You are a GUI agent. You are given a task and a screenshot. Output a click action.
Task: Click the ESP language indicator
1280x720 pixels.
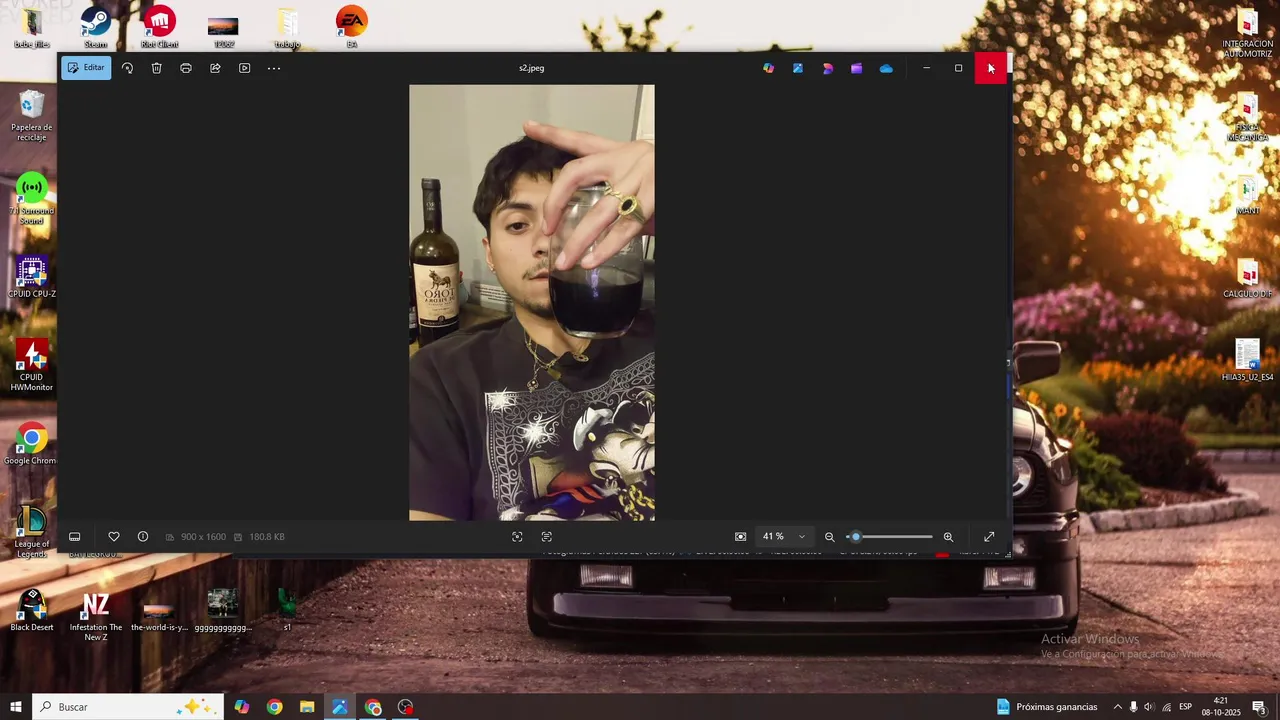[1185, 707]
